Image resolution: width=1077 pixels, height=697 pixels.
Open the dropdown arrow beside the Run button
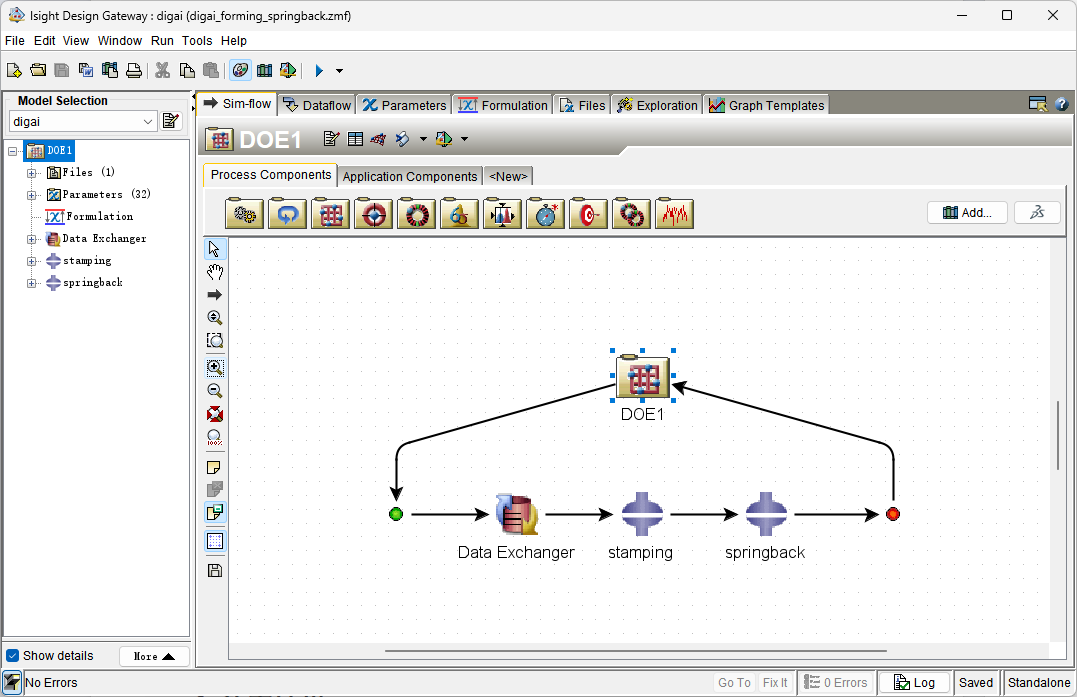coord(339,71)
